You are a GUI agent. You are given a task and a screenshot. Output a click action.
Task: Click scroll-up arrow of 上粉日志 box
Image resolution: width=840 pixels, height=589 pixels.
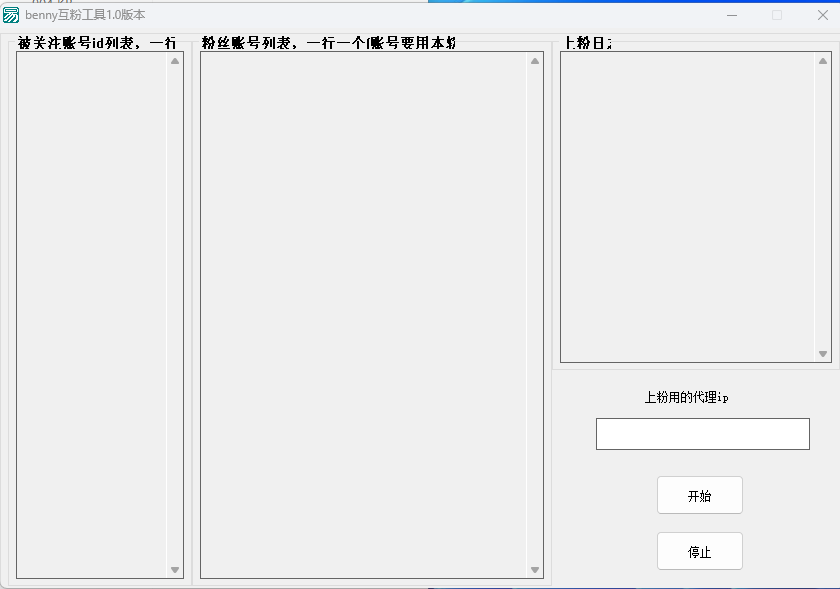click(x=823, y=61)
